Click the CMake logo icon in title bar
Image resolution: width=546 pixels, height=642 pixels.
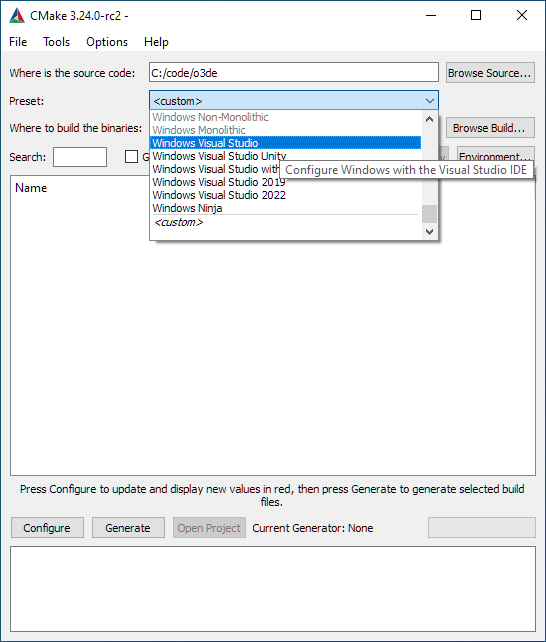tap(17, 16)
